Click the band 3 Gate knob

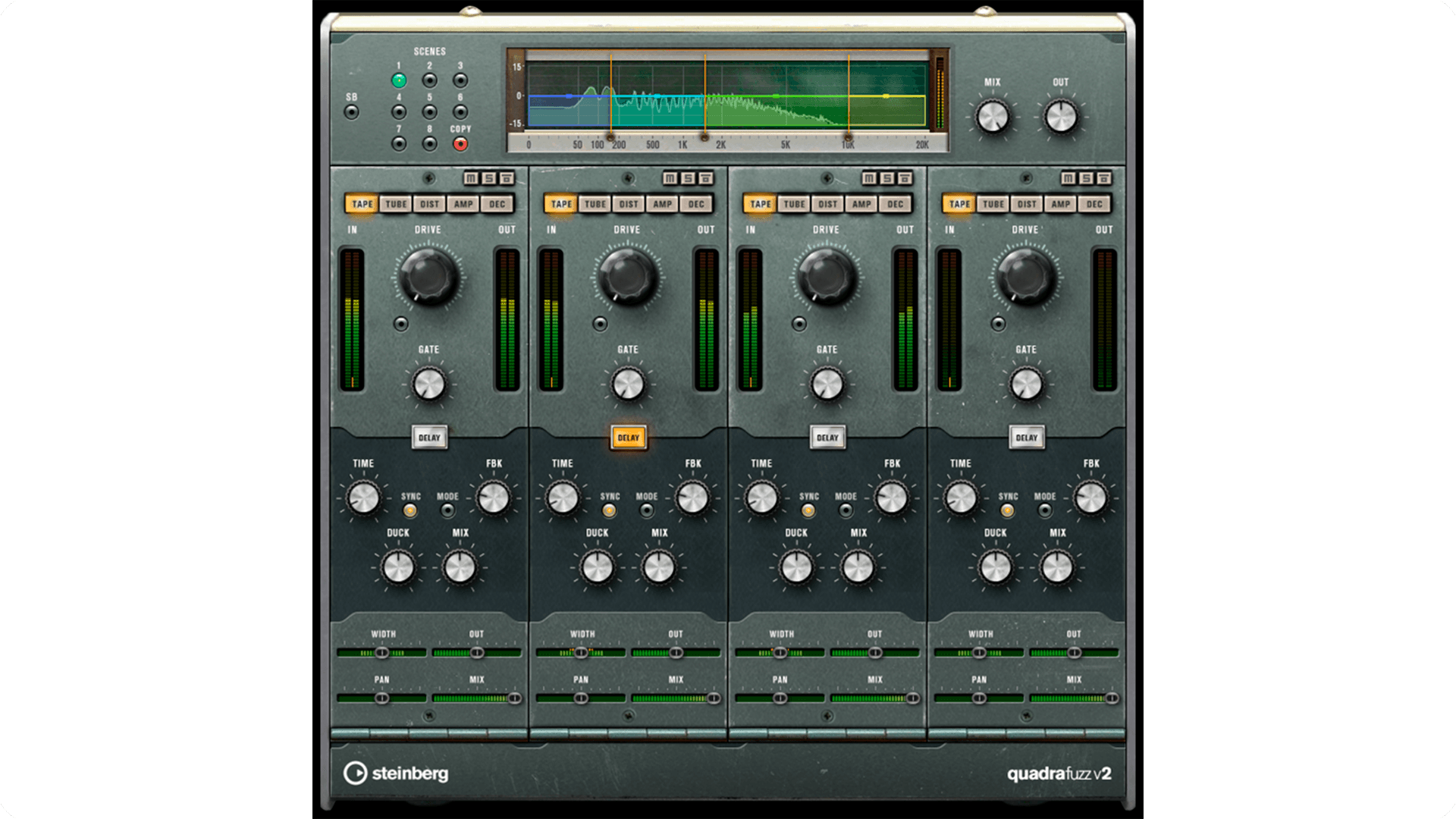(x=827, y=384)
